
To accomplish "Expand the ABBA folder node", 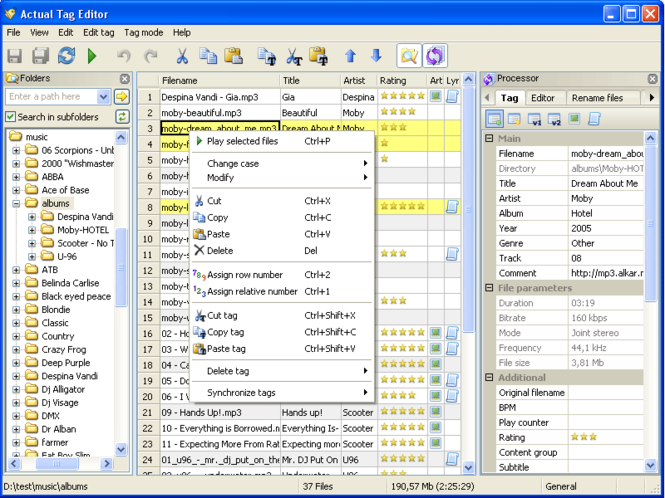I will click(16, 177).
